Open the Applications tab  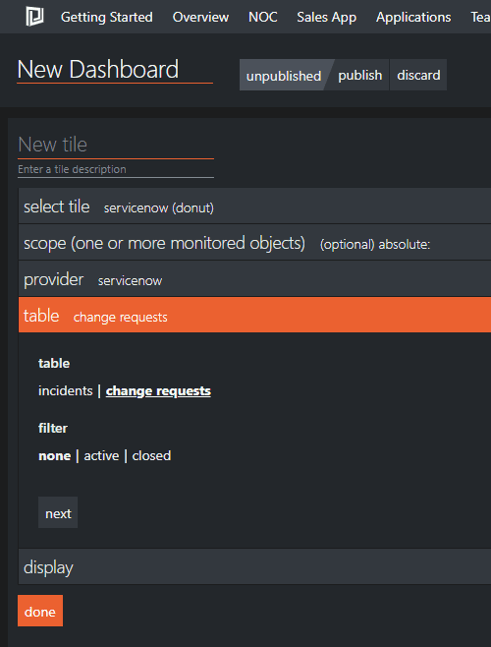point(413,17)
